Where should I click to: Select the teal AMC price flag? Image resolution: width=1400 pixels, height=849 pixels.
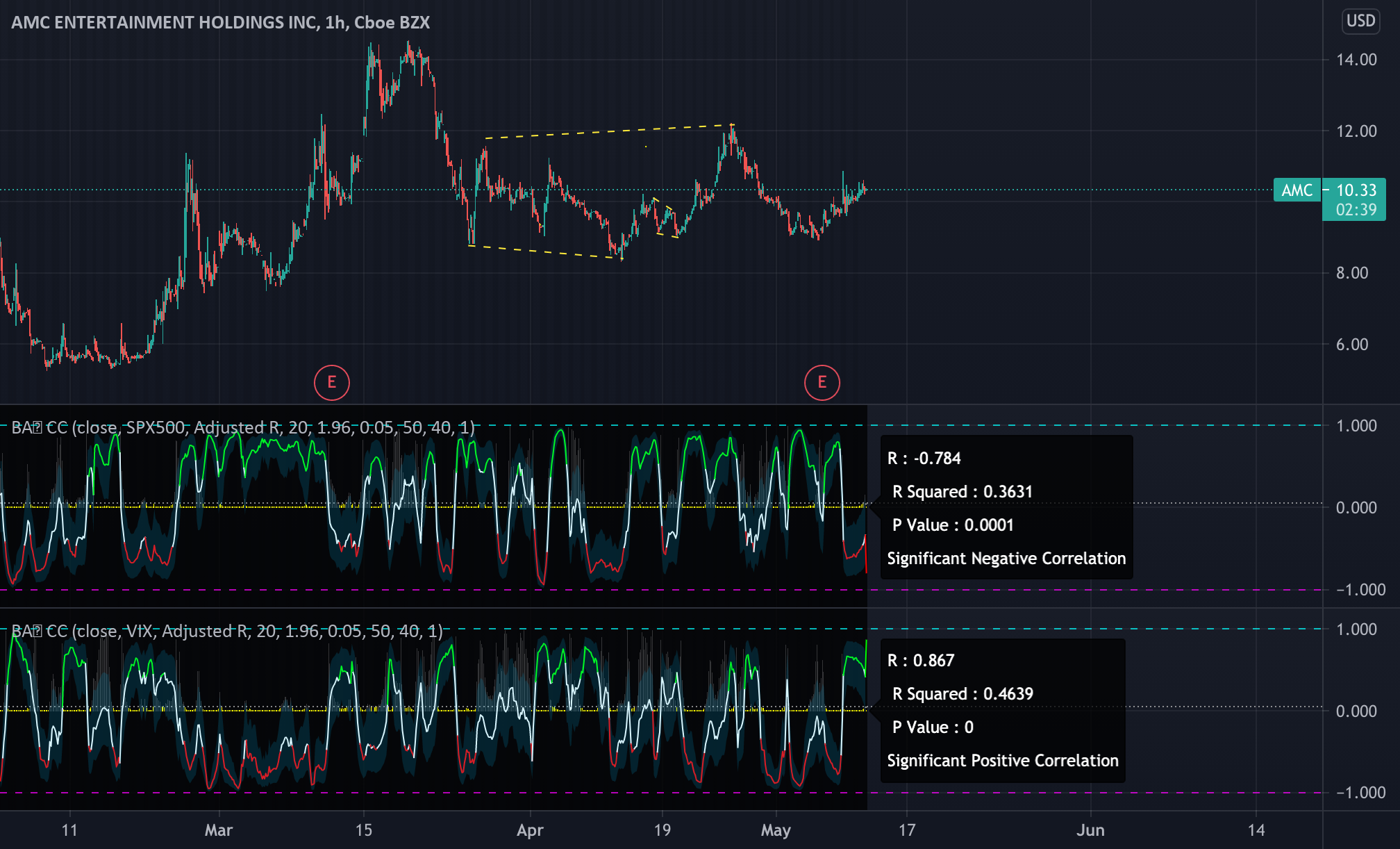pos(1296,190)
